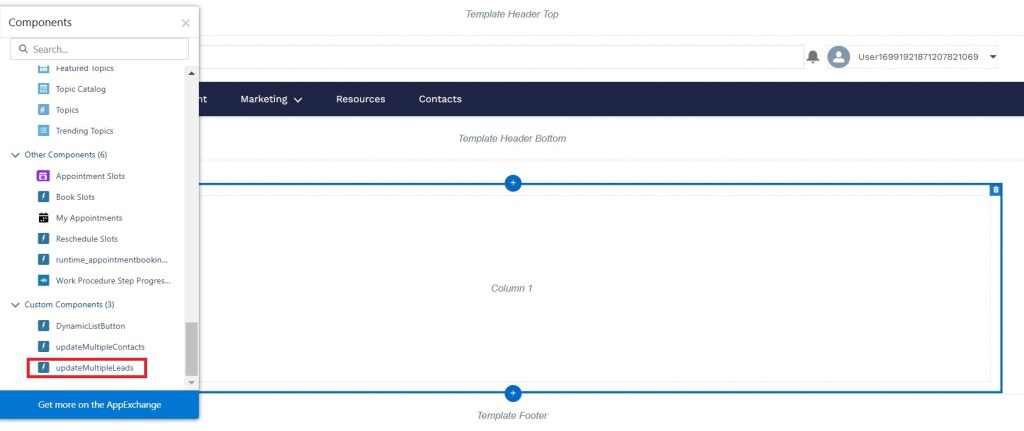Click the Book Slots lightning icon
Viewport: 1024px width, 431px height.
pyautogui.click(x=44, y=197)
